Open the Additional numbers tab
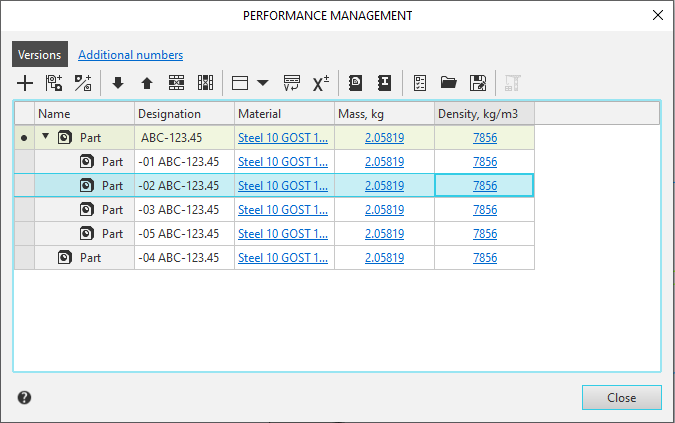 point(130,55)
